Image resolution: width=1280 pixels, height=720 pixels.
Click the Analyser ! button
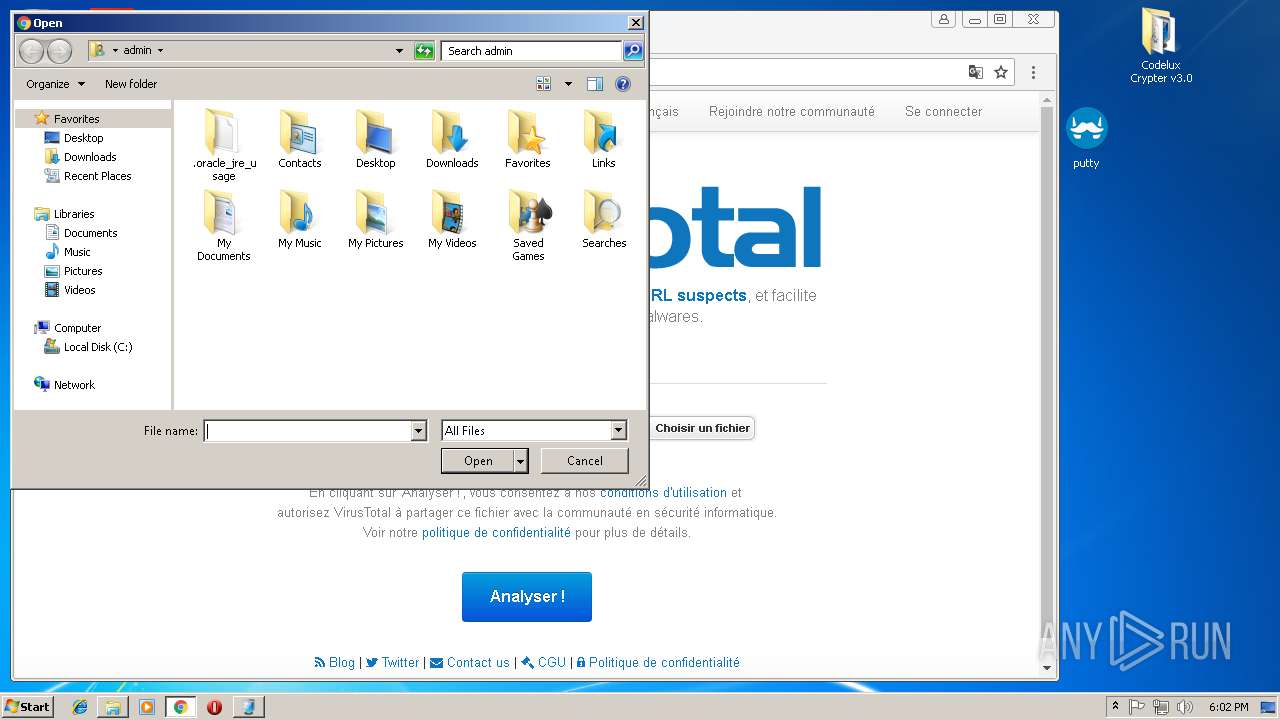tap(527, 597)
